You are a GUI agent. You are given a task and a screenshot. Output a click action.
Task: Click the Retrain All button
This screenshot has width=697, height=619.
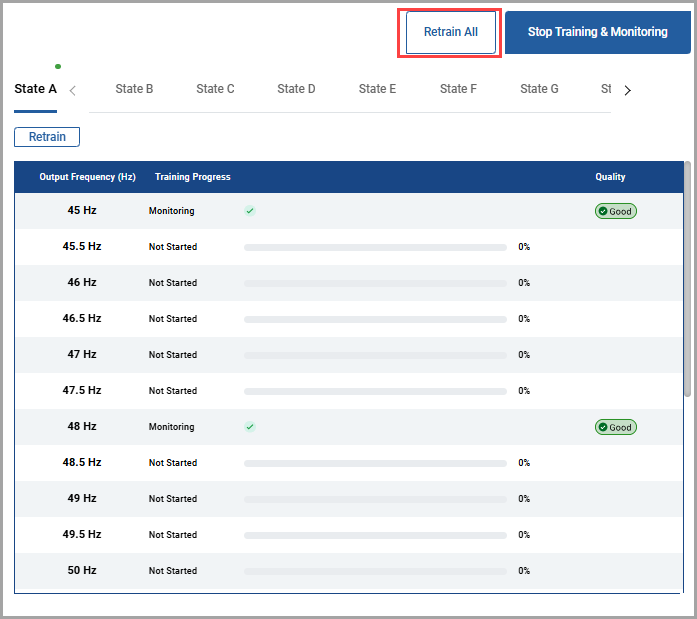pyautogui.click(x=450, y=32)
